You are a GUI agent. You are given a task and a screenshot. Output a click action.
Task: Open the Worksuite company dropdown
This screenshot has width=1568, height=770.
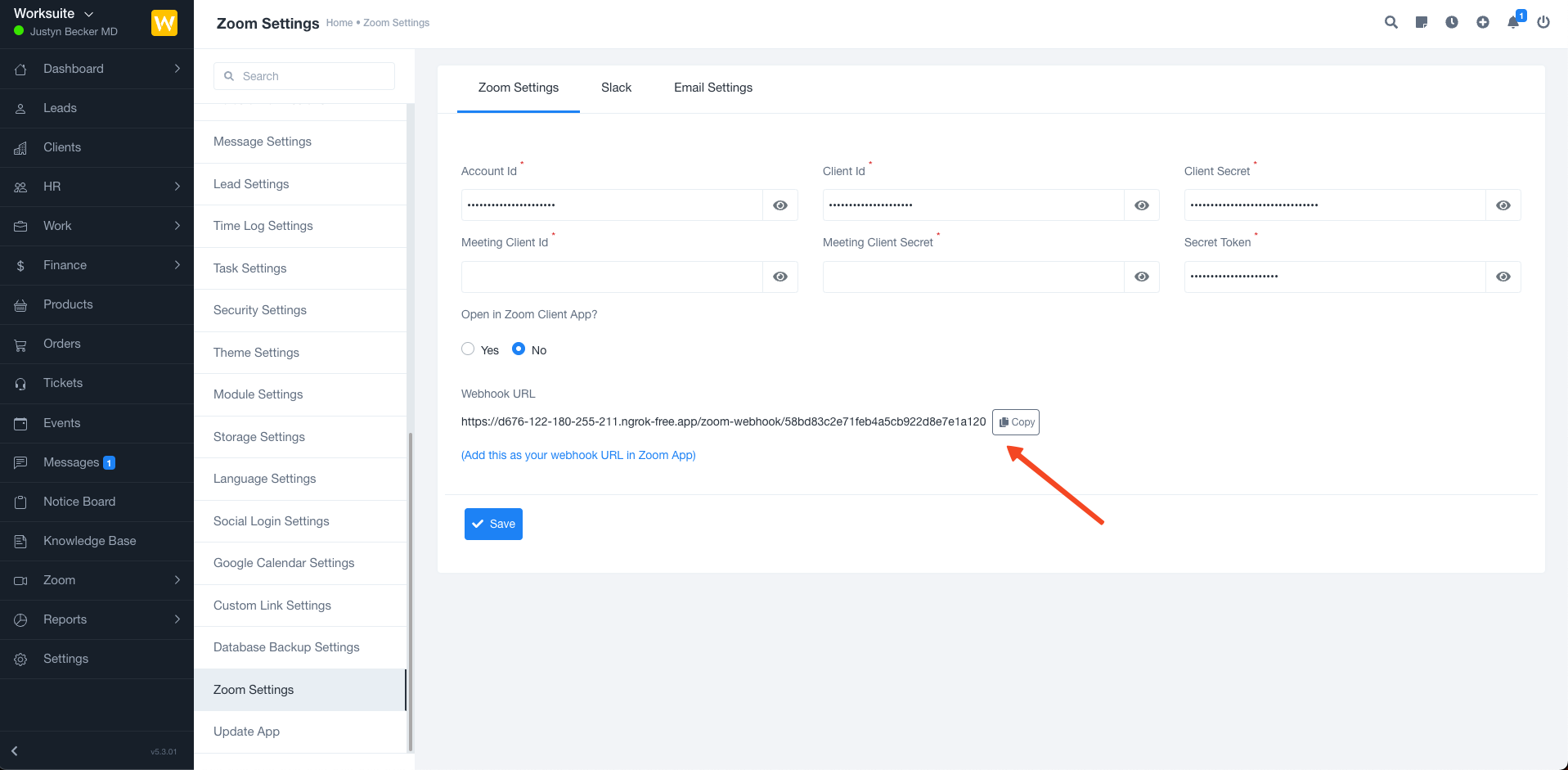coord(54,14)
